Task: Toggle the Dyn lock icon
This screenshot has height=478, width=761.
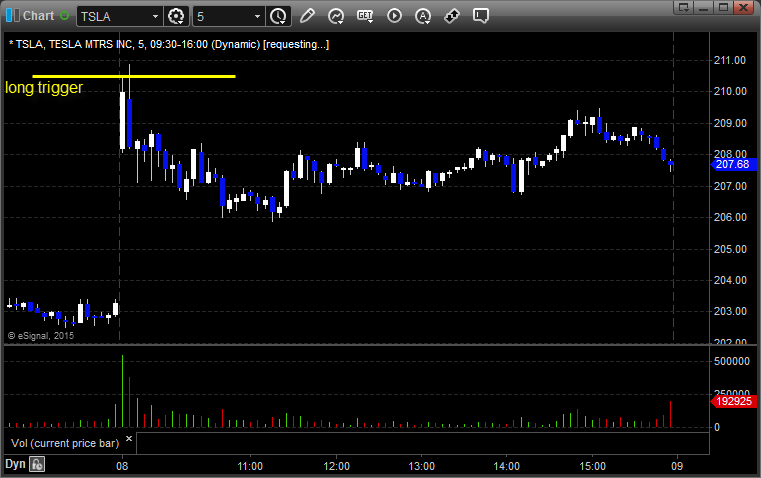Action: pos(37,464)
